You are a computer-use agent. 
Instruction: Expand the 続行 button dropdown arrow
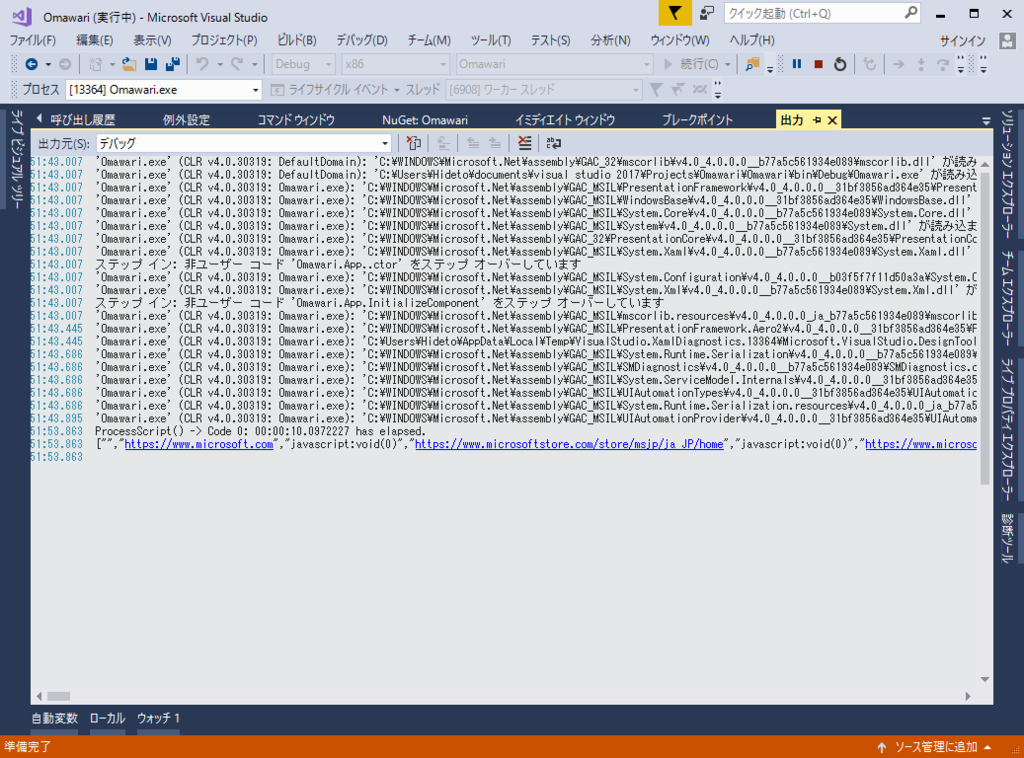[728, 64]
